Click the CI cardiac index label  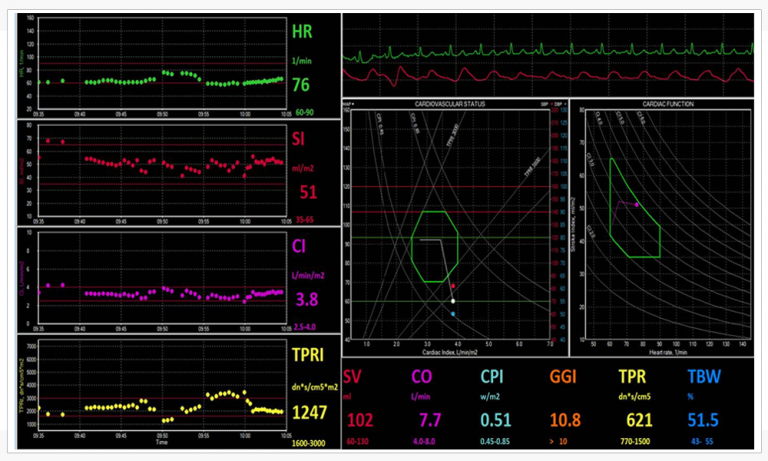(299, 246)
